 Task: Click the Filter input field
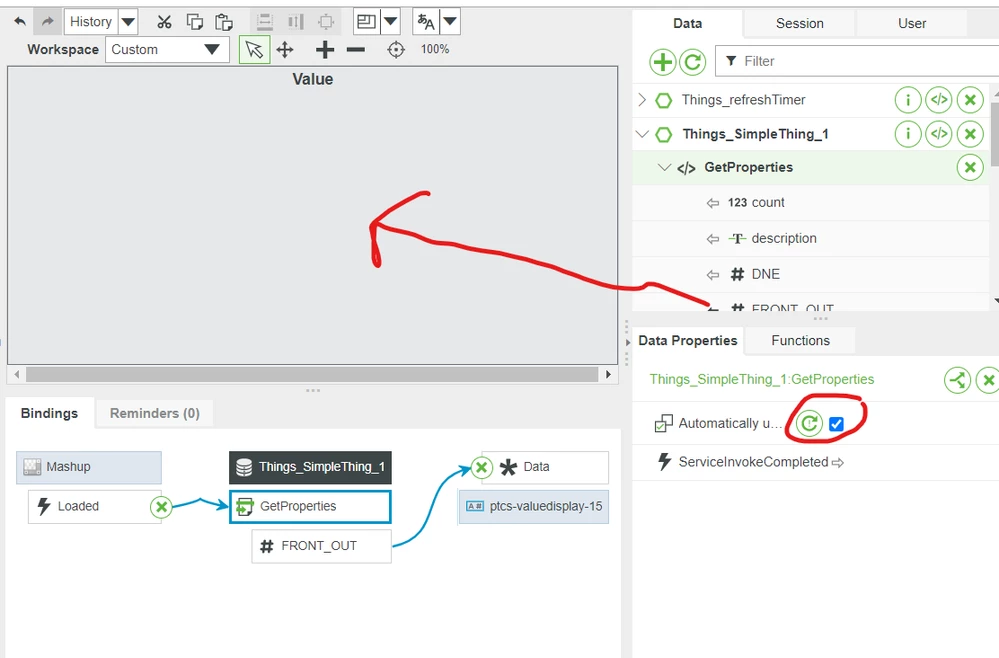(x=857, y=61)
